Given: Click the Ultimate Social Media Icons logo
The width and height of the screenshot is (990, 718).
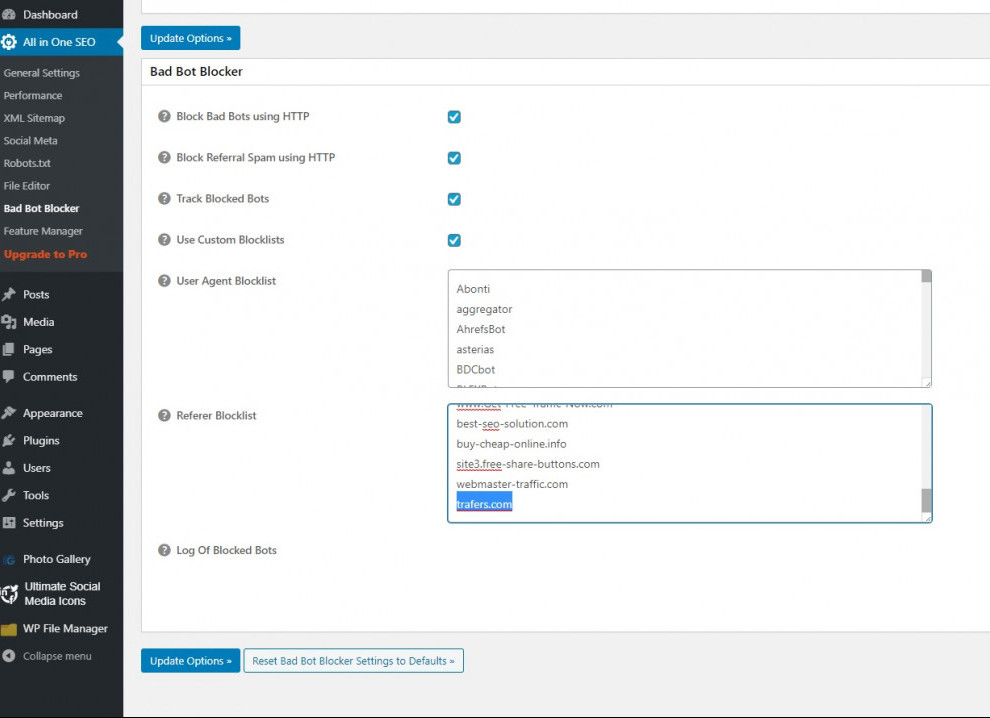Looking at the screenshot, I should click(9, 594).
